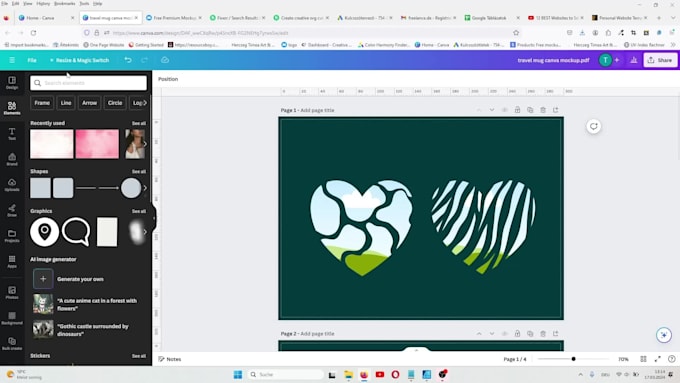This screenshot has height=383, width=680.
Task: See all Recently used elements
Action: 139,124
